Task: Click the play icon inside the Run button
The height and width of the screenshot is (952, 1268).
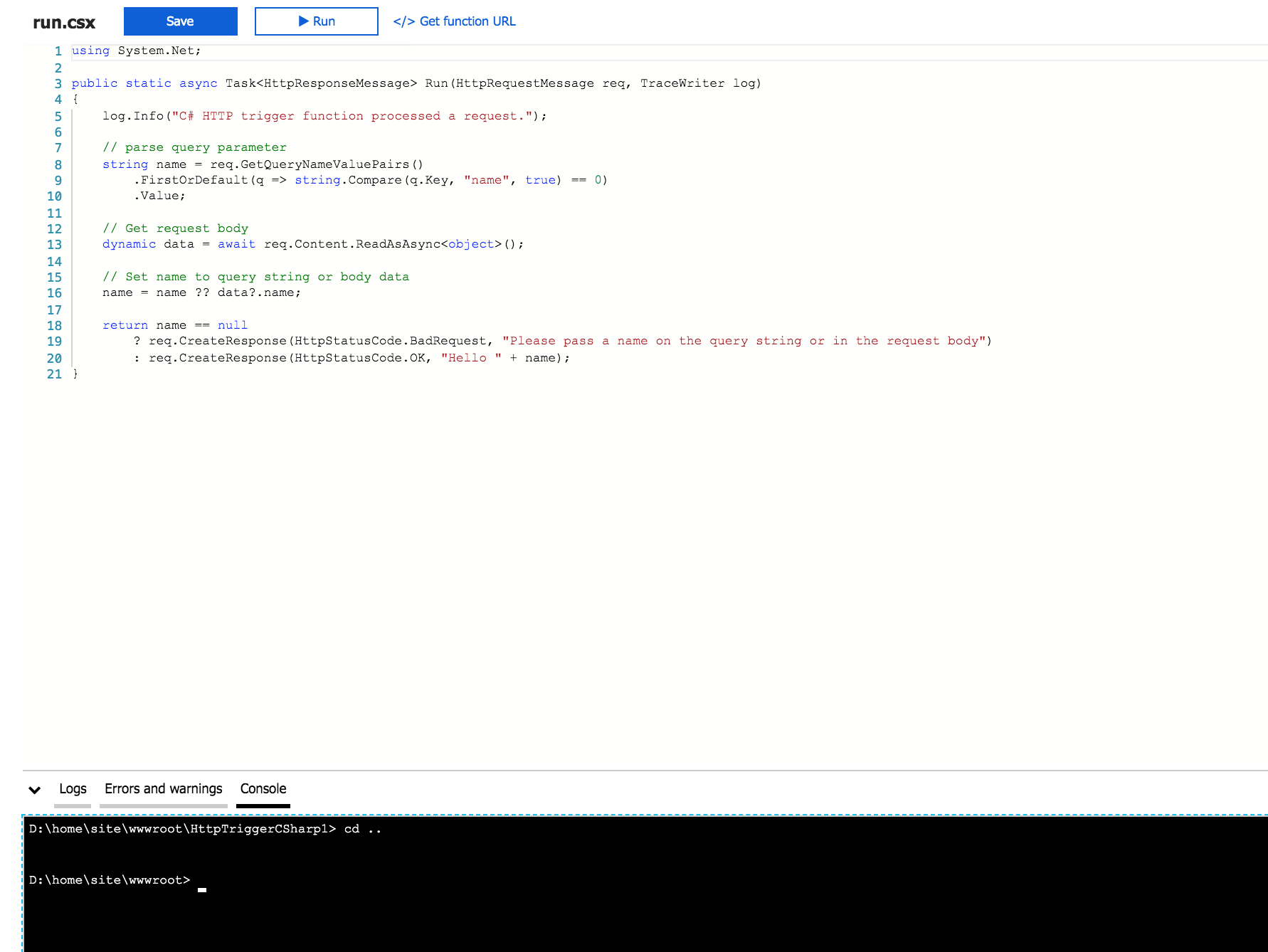Action: coord(303,21)
